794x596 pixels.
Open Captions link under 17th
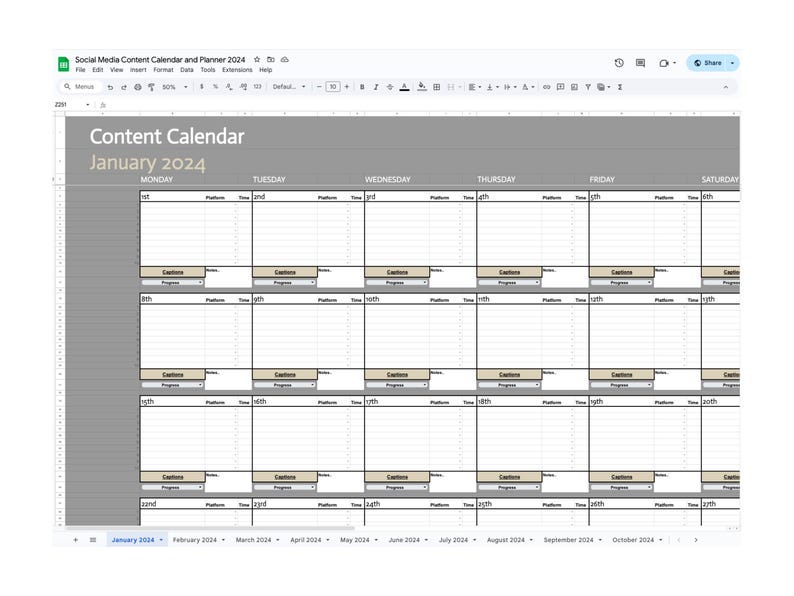pos(397,476)
